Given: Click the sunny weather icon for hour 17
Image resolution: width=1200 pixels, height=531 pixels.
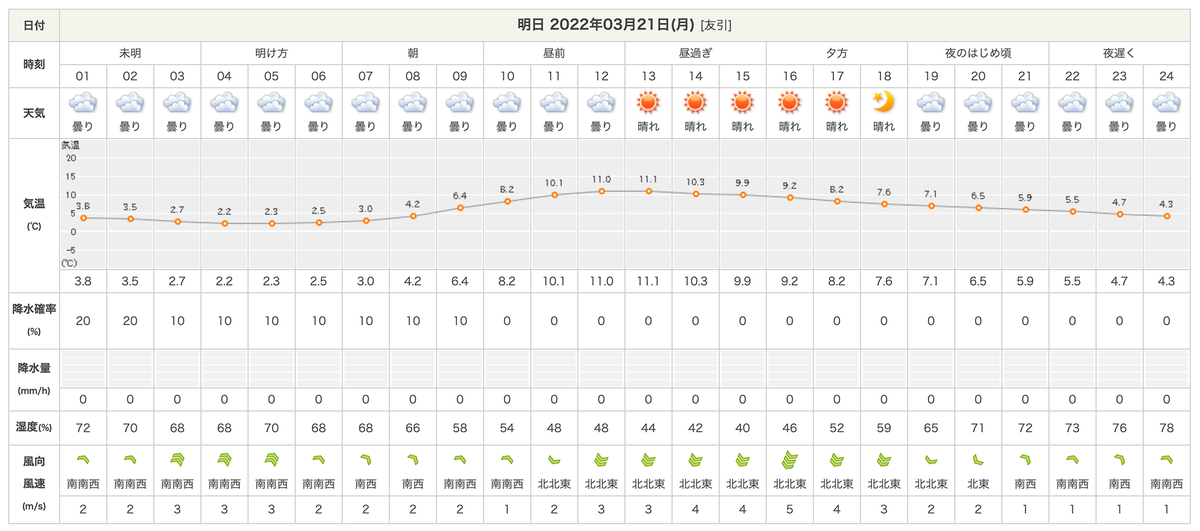Looking at the screenshot, I should (836, 102).
